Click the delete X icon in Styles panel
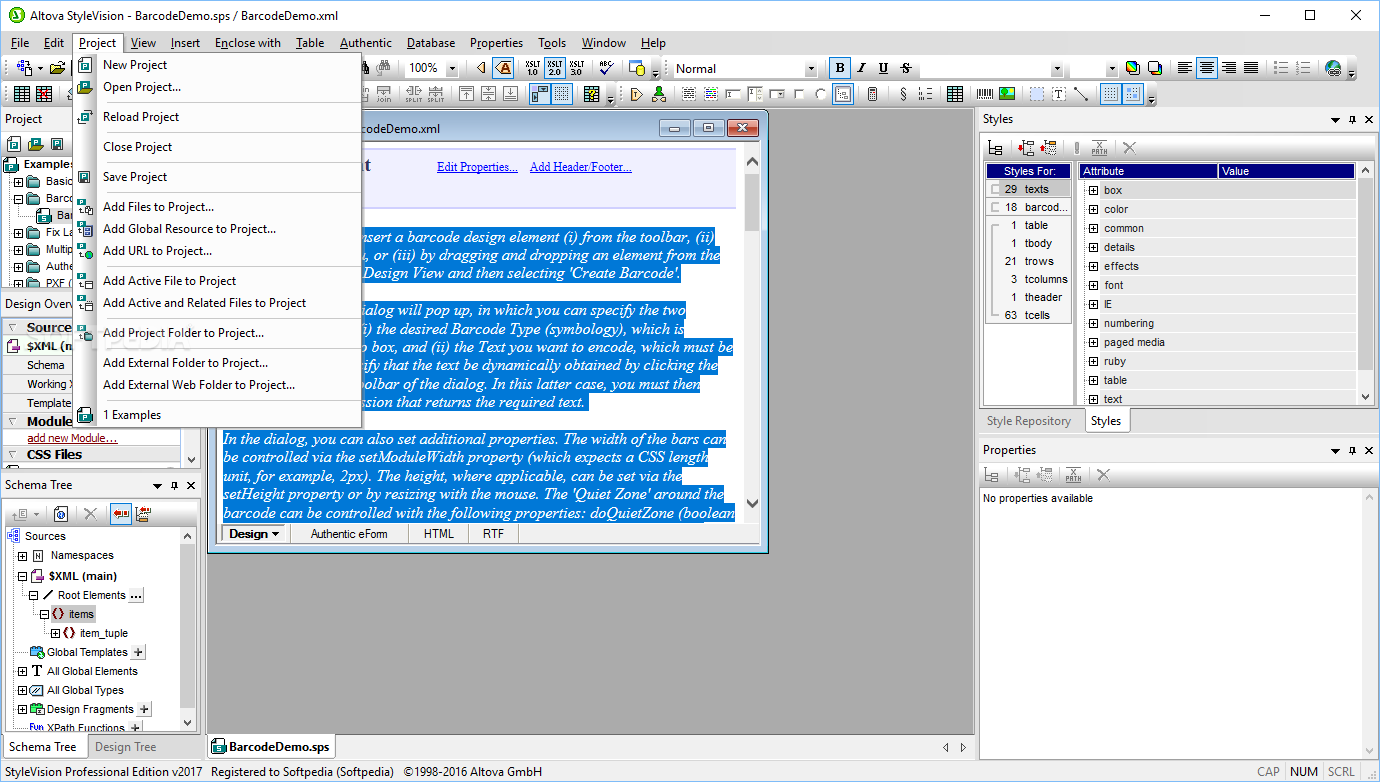This screenshot has height=782, width=1380. (1129, 147)
